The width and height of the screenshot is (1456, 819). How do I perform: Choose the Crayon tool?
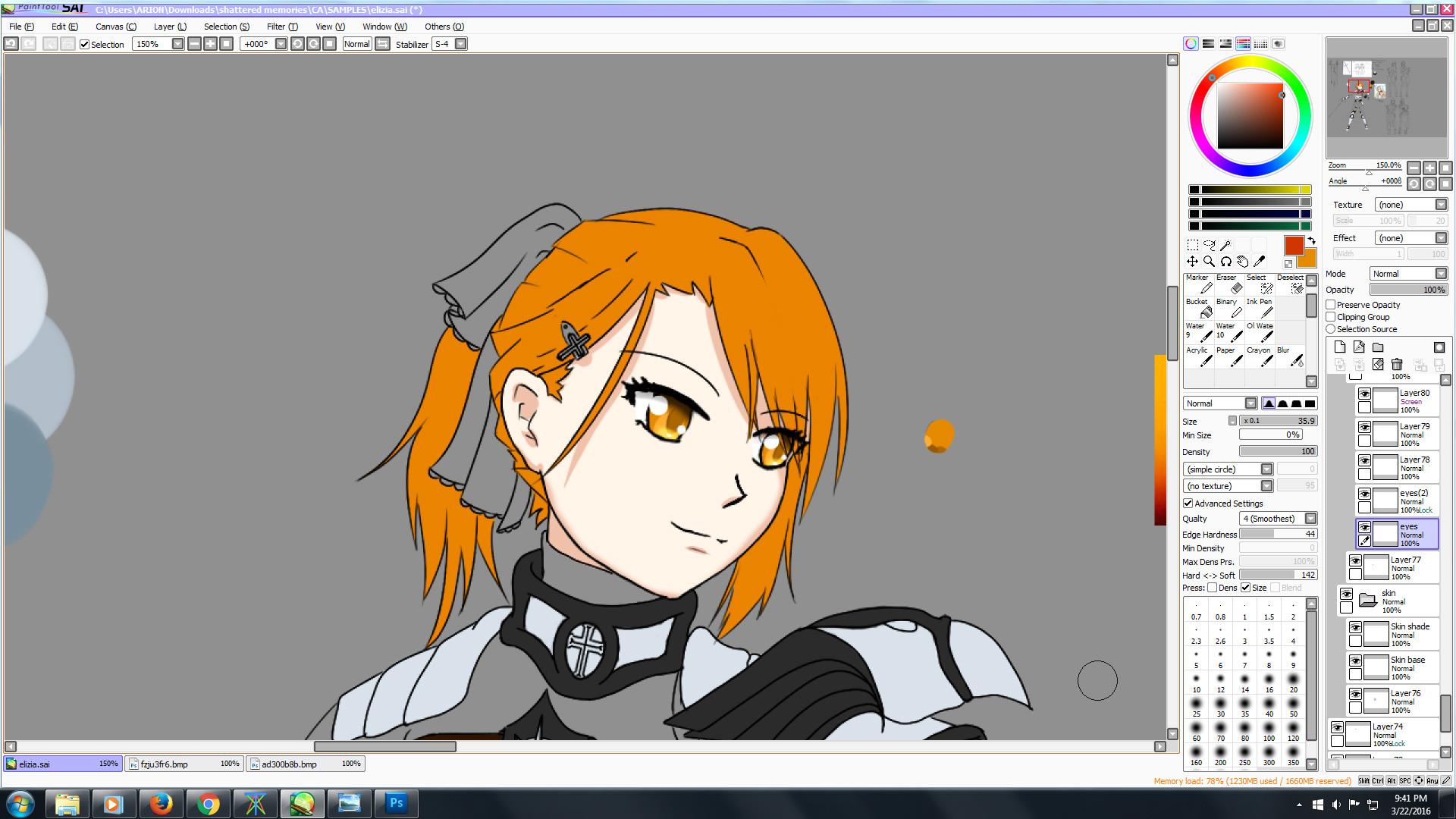1259,357
